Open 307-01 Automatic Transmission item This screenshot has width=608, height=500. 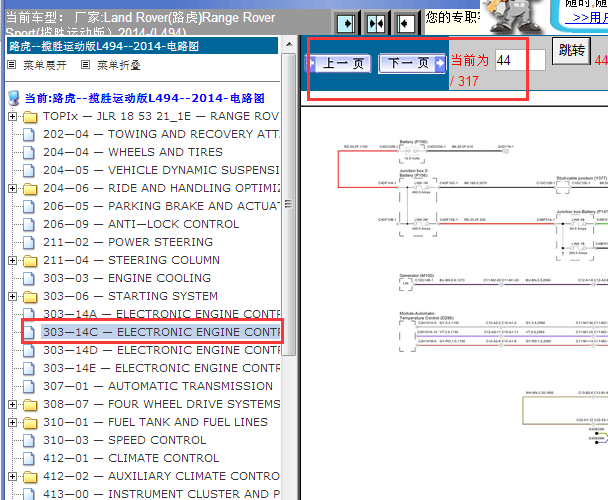coord(158,386)
